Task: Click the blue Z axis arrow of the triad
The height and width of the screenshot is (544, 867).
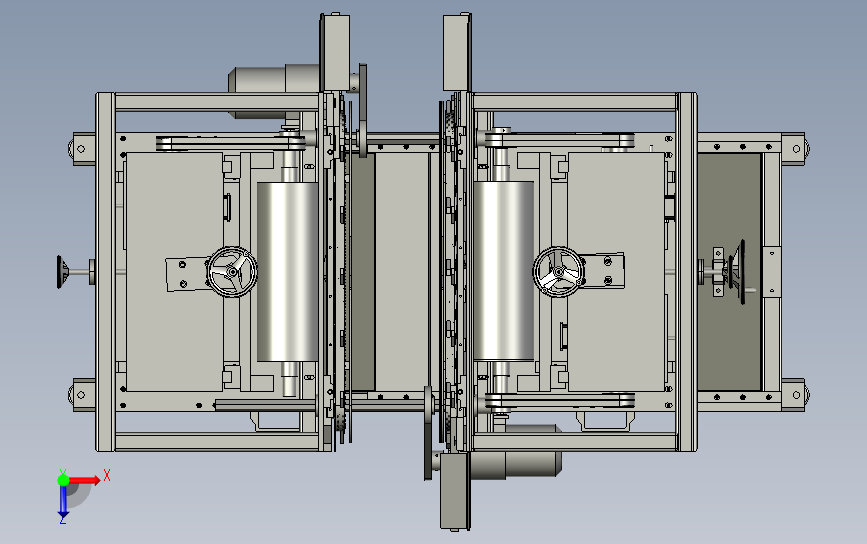Action: tap(63, 503)
